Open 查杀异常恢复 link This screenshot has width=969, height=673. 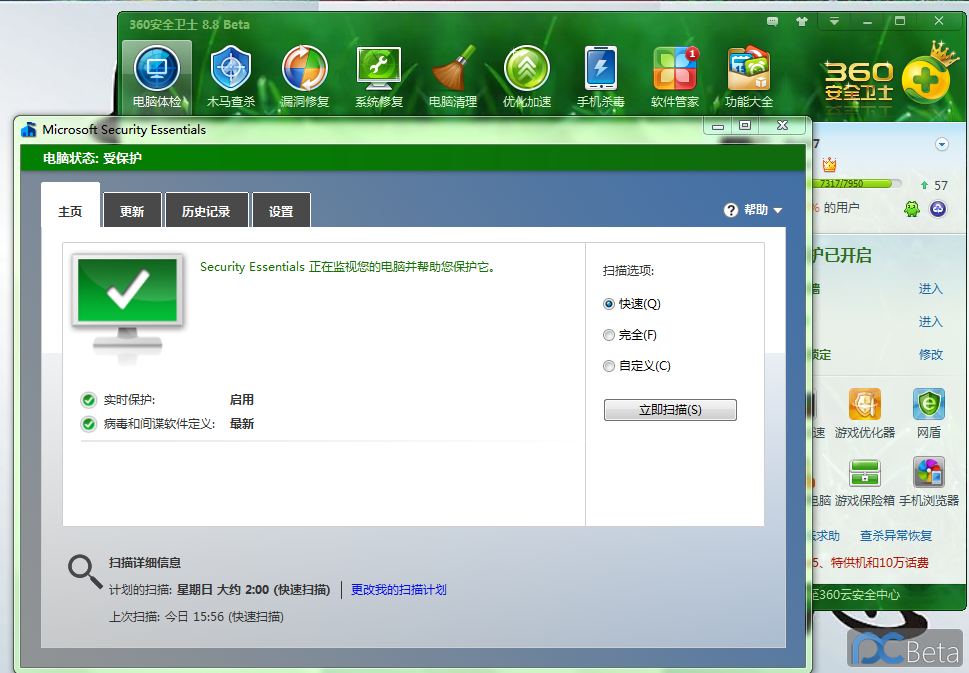(x=895, y=536)
